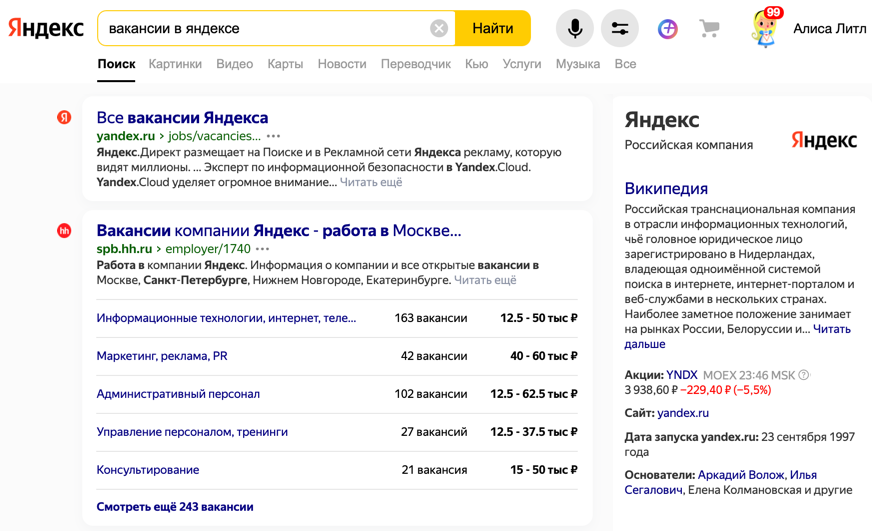Switch to the Картинки tab
The height and width of the screenshot is (531, 872).
pos(175,64)
